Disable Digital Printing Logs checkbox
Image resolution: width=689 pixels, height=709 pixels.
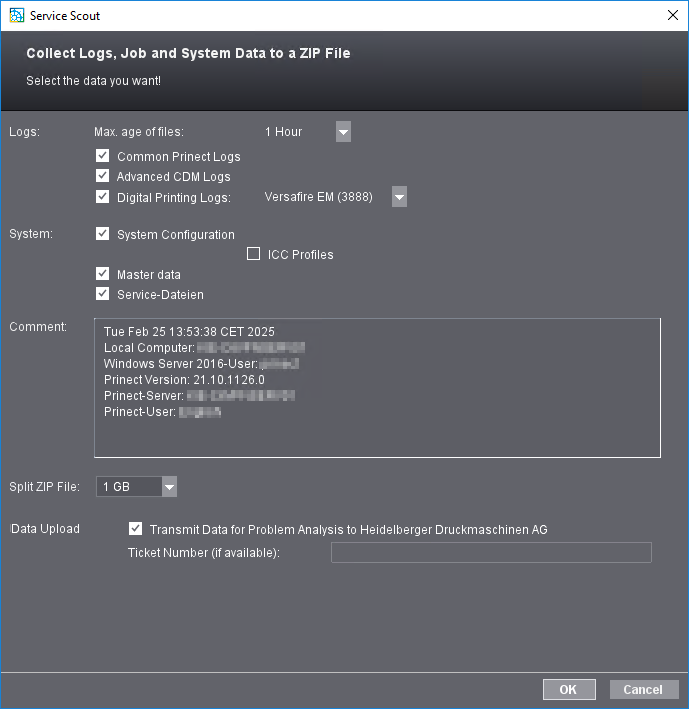tap(102, 197)
